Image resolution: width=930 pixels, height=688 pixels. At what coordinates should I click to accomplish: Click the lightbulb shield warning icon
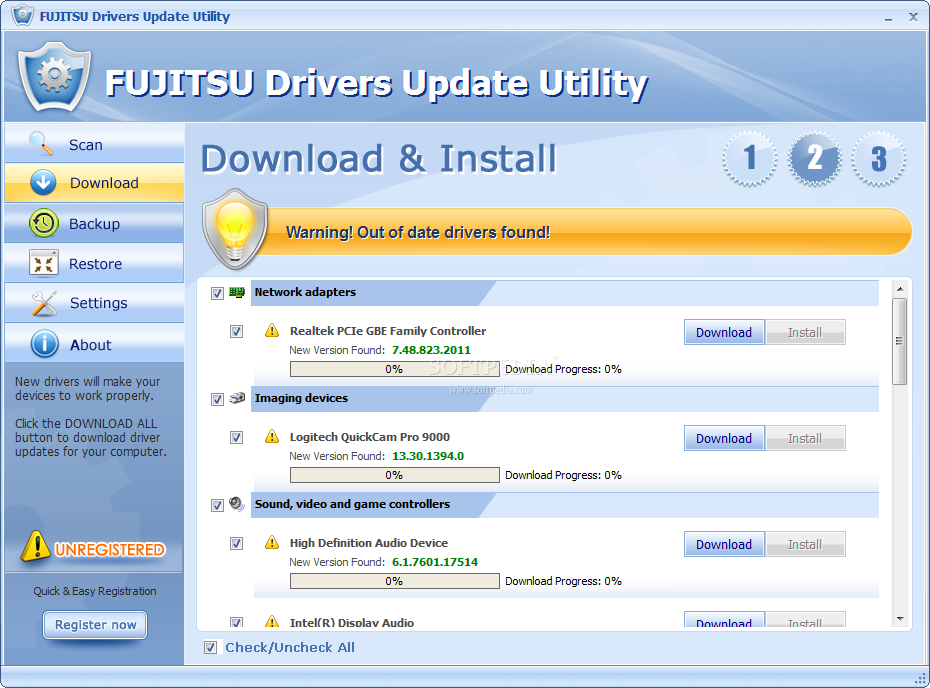(x=235, y=229)
